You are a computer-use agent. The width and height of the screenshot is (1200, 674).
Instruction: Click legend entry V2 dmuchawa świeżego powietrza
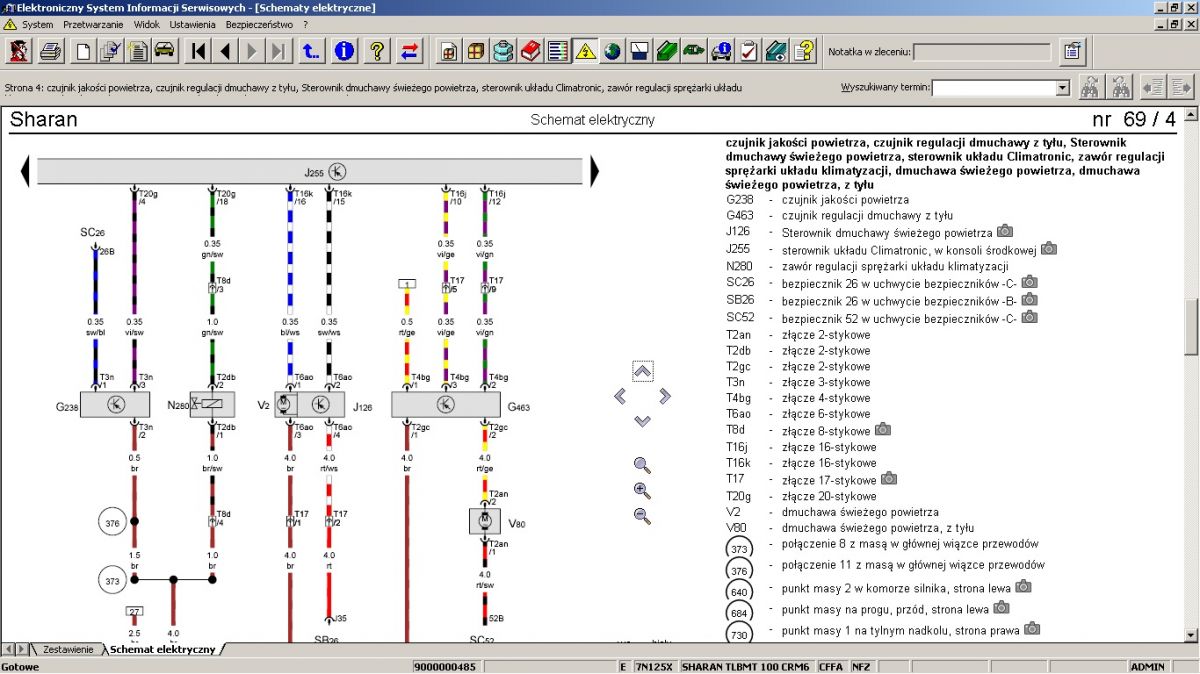pyautogui.click(x=832, y=512)
